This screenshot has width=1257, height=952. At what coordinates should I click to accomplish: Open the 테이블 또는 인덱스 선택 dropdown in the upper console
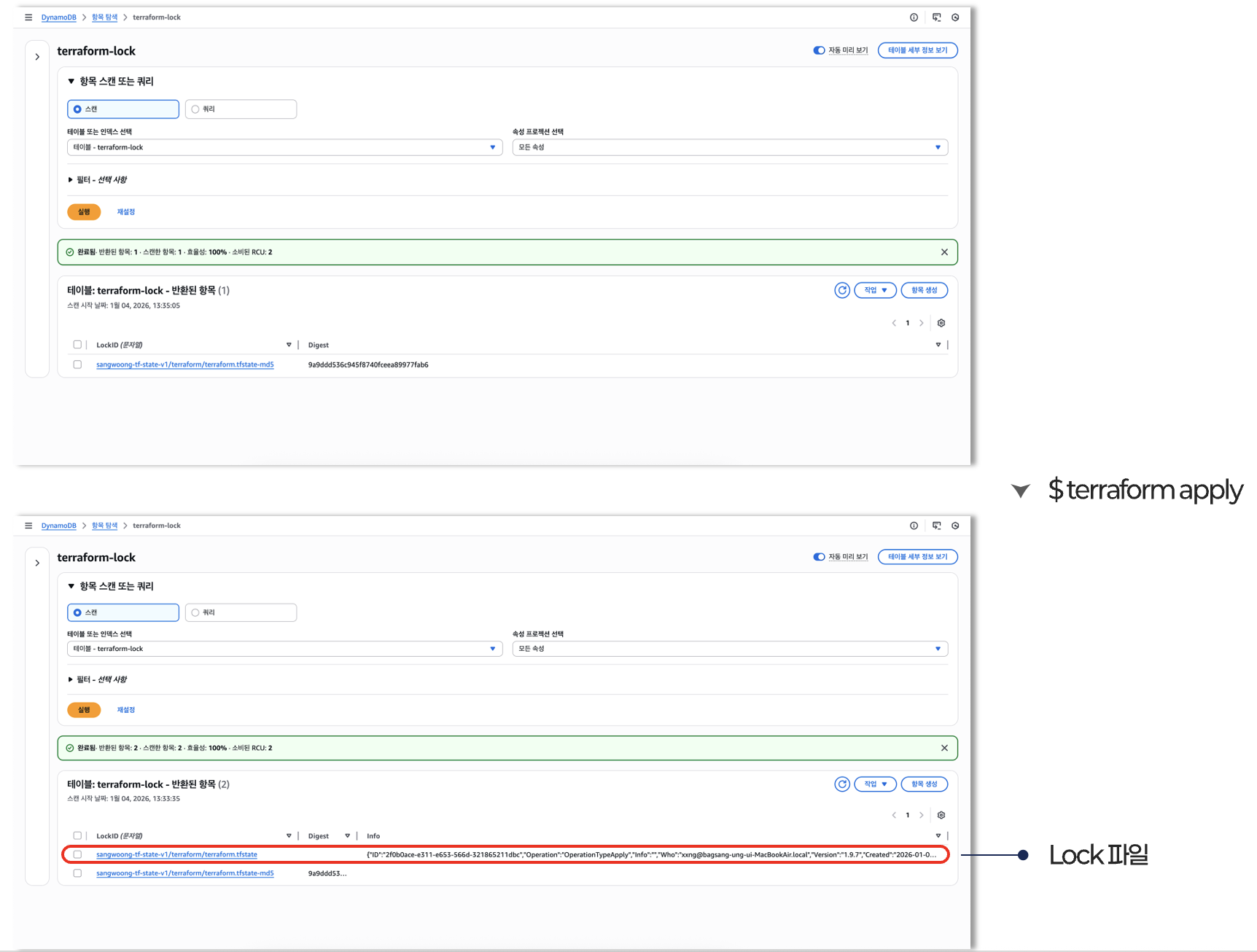[284, 147]
